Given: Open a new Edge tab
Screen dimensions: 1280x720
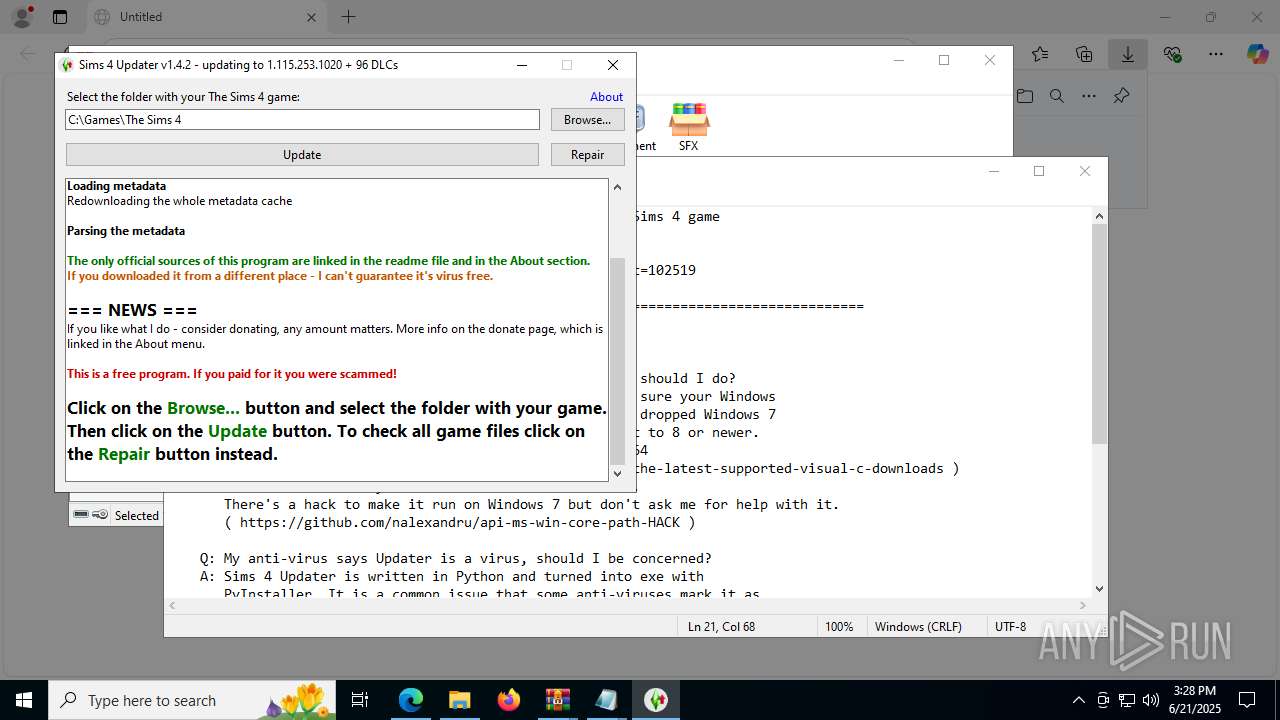Looking at the screenshot, I should 348,17.
